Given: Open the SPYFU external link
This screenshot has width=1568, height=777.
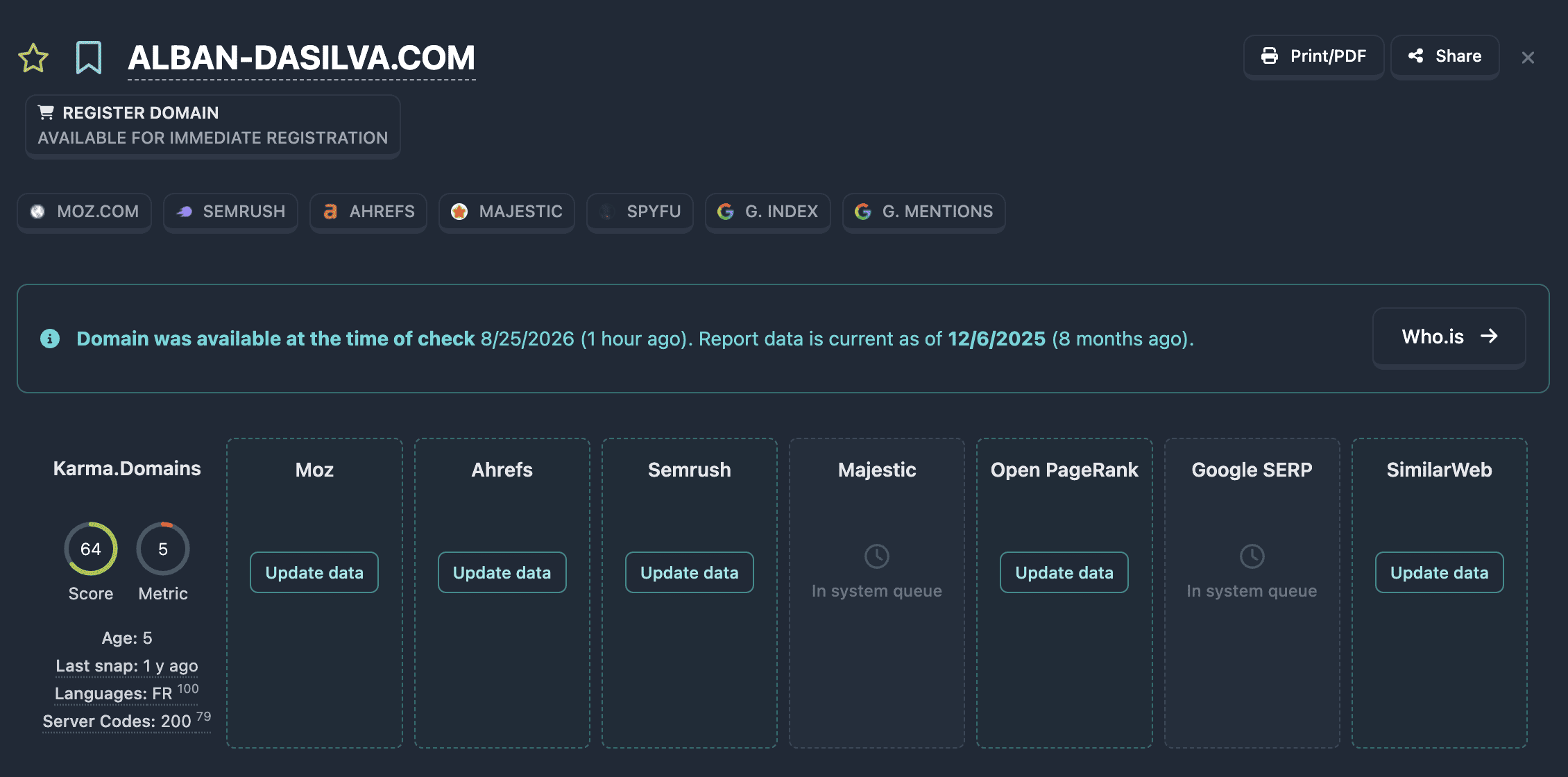Looking at the screenshot, I should (640, 212).
